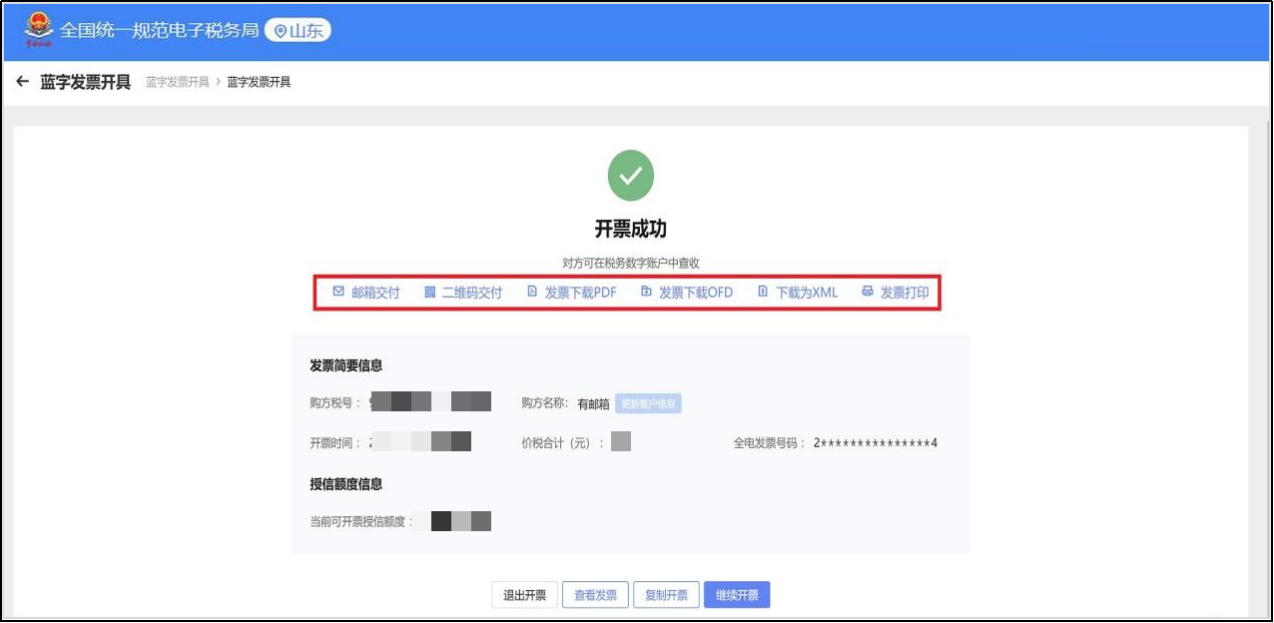Click the 购方名称 label
Viewport: 1274px width, 623px height.
(546, 403)
